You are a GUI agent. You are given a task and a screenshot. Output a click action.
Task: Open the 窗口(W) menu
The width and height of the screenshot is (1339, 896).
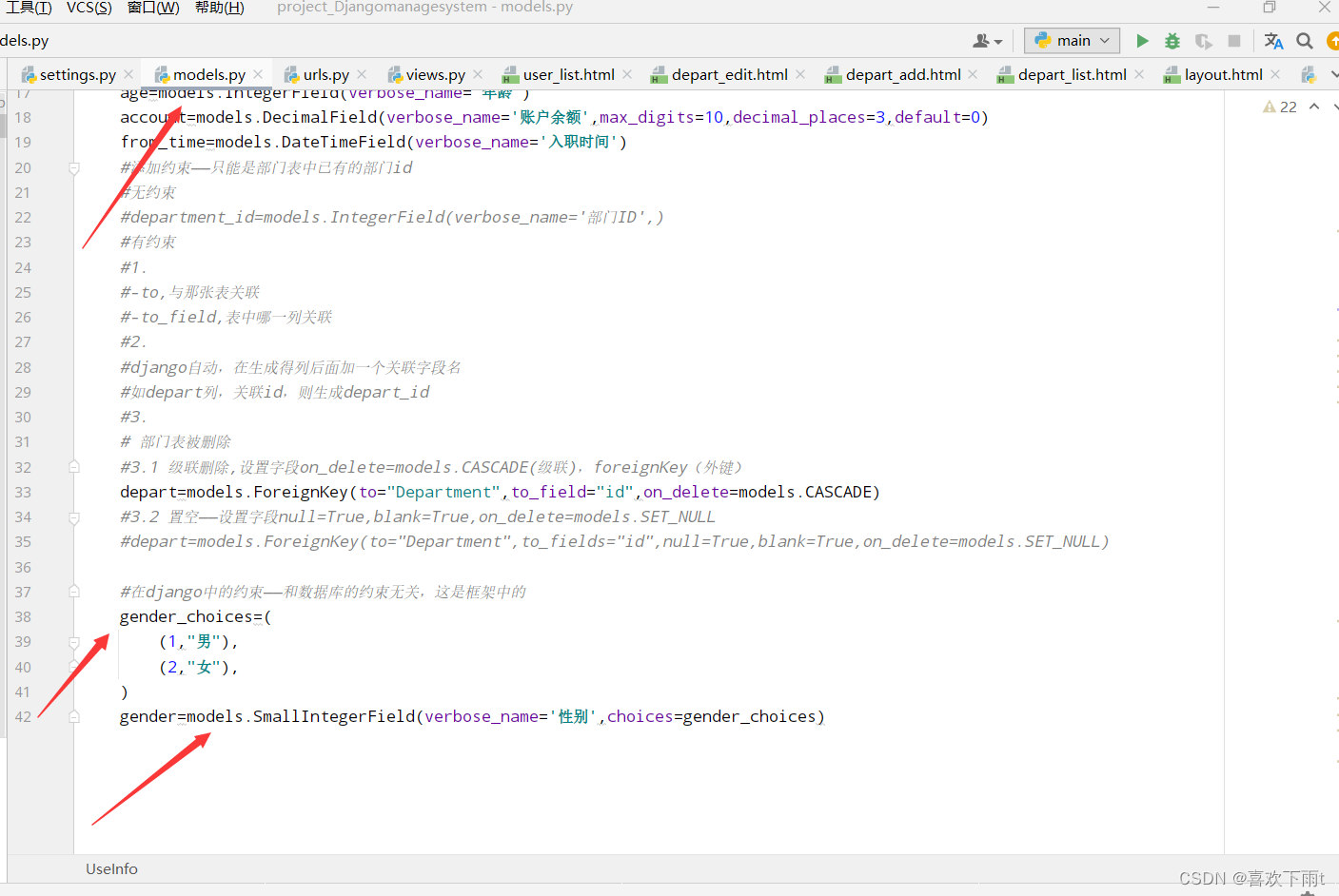coord(153,8)
